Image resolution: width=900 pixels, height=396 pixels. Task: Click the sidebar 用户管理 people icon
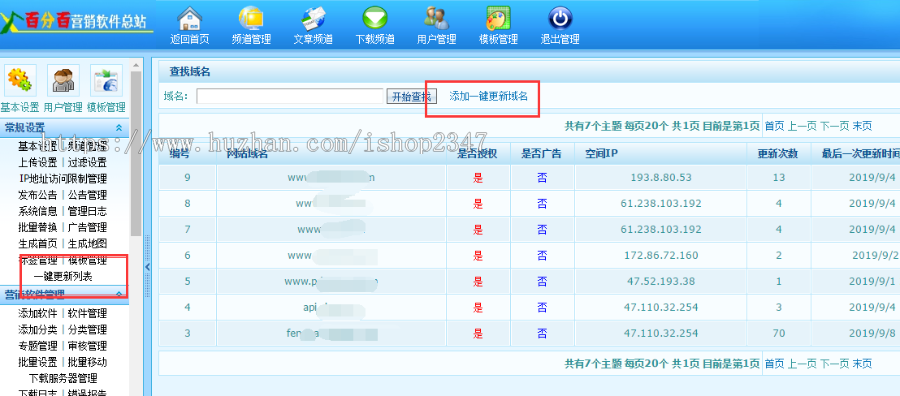(x=63, y=81)
